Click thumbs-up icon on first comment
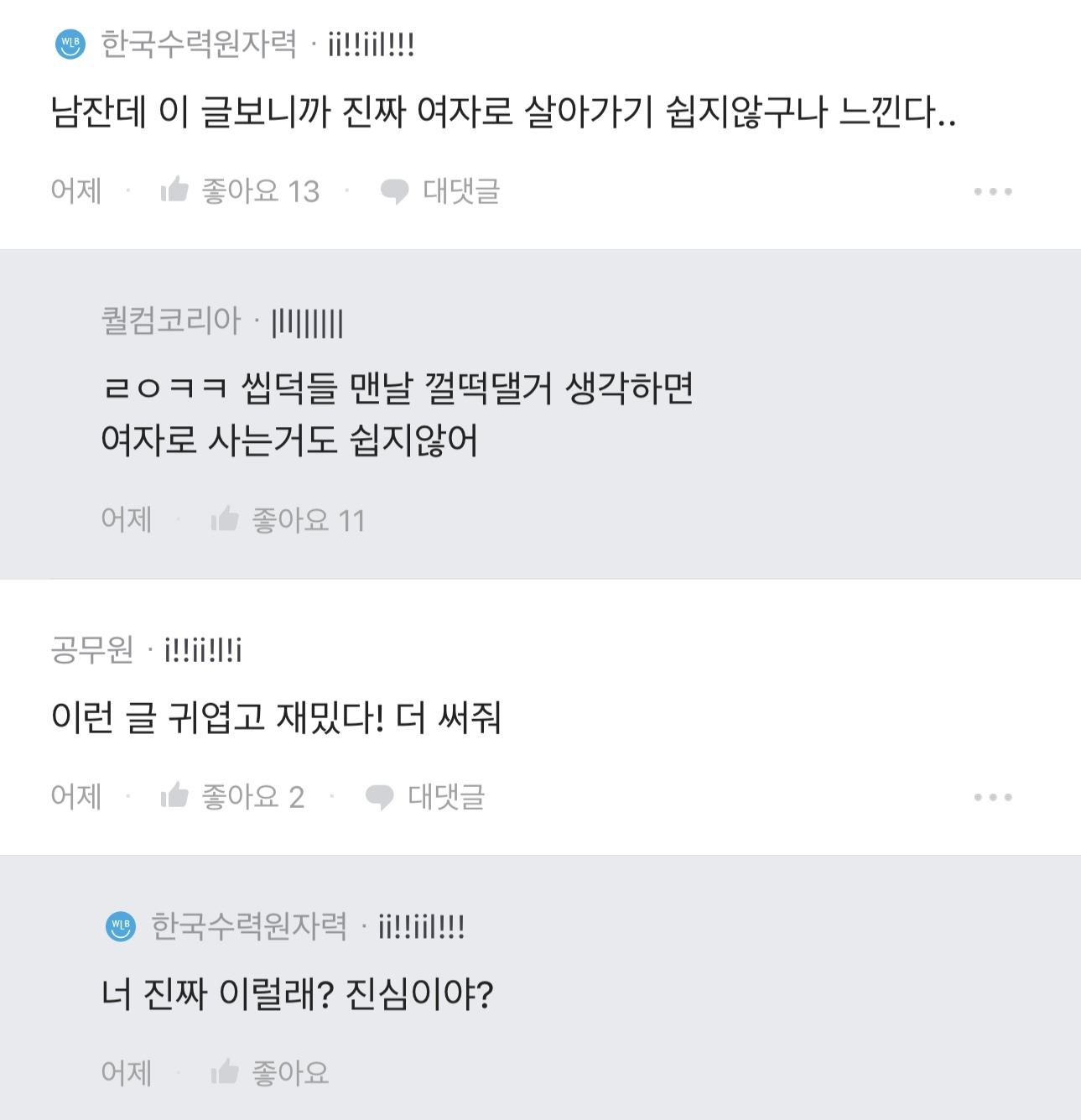 click(x=174, y=190)
